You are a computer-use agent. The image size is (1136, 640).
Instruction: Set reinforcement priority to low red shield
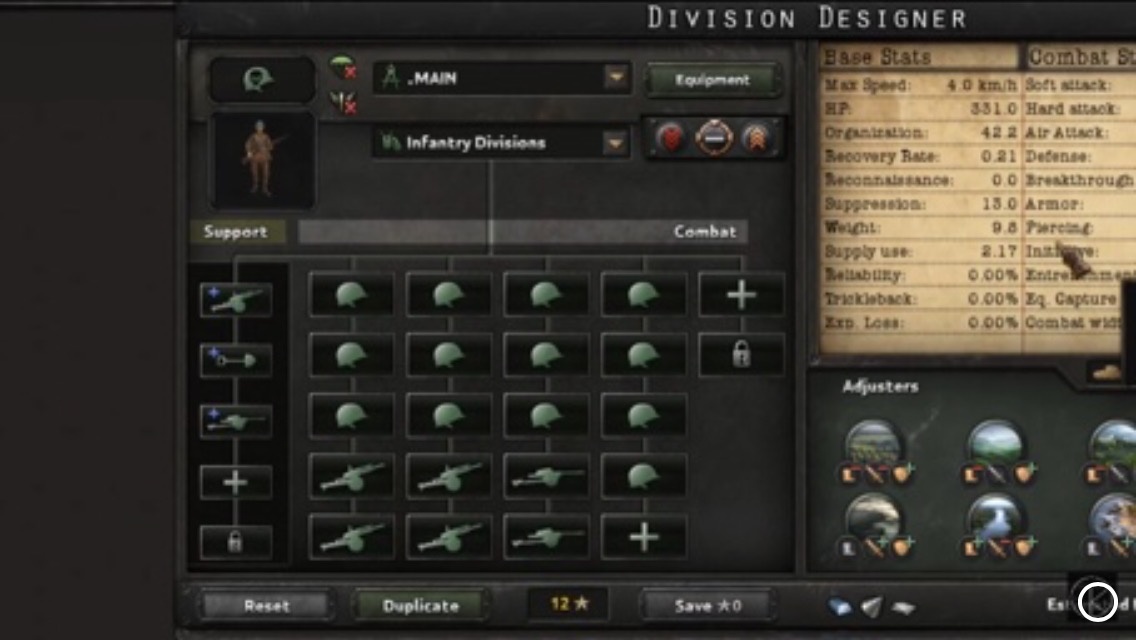[x=672, y=138]
